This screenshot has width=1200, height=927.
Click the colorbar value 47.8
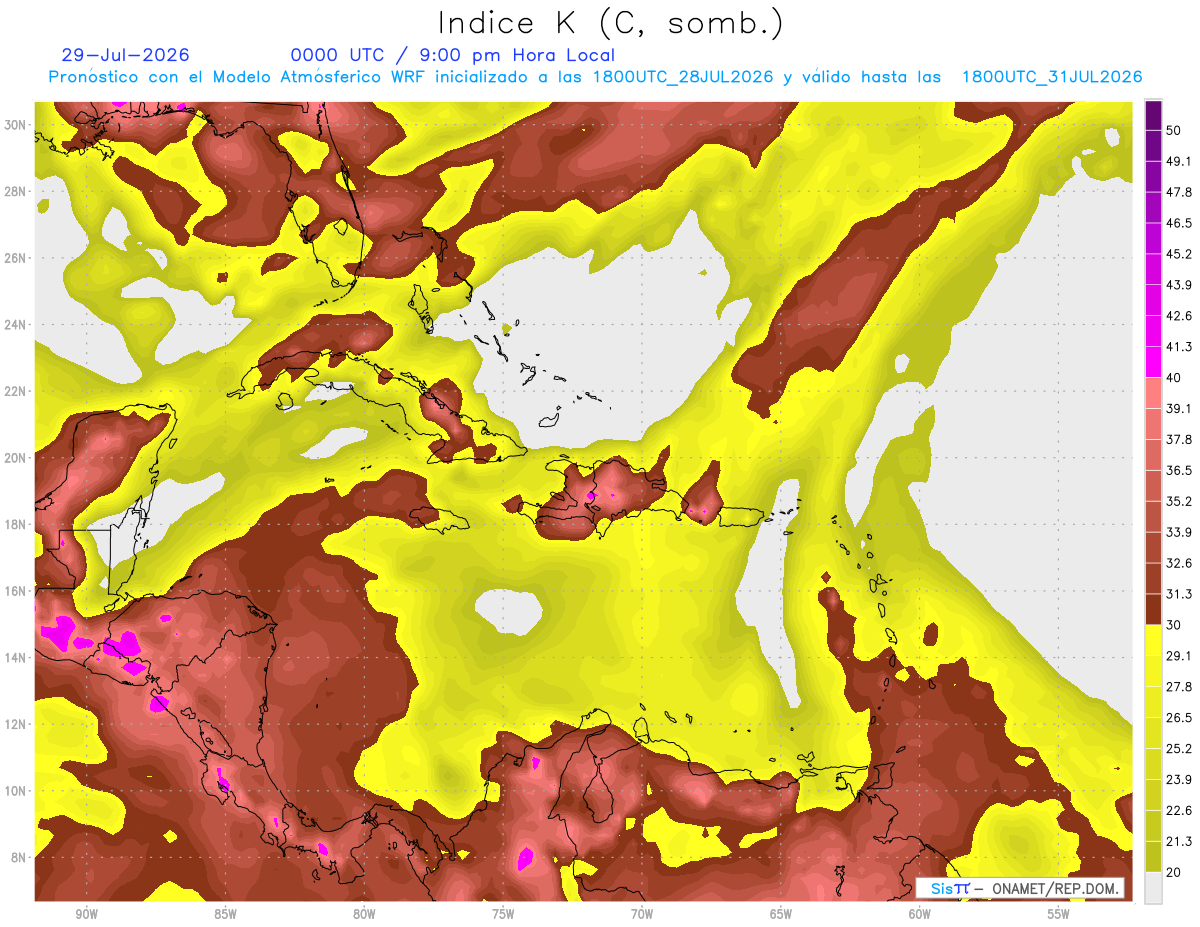[x=1179, y=192]
